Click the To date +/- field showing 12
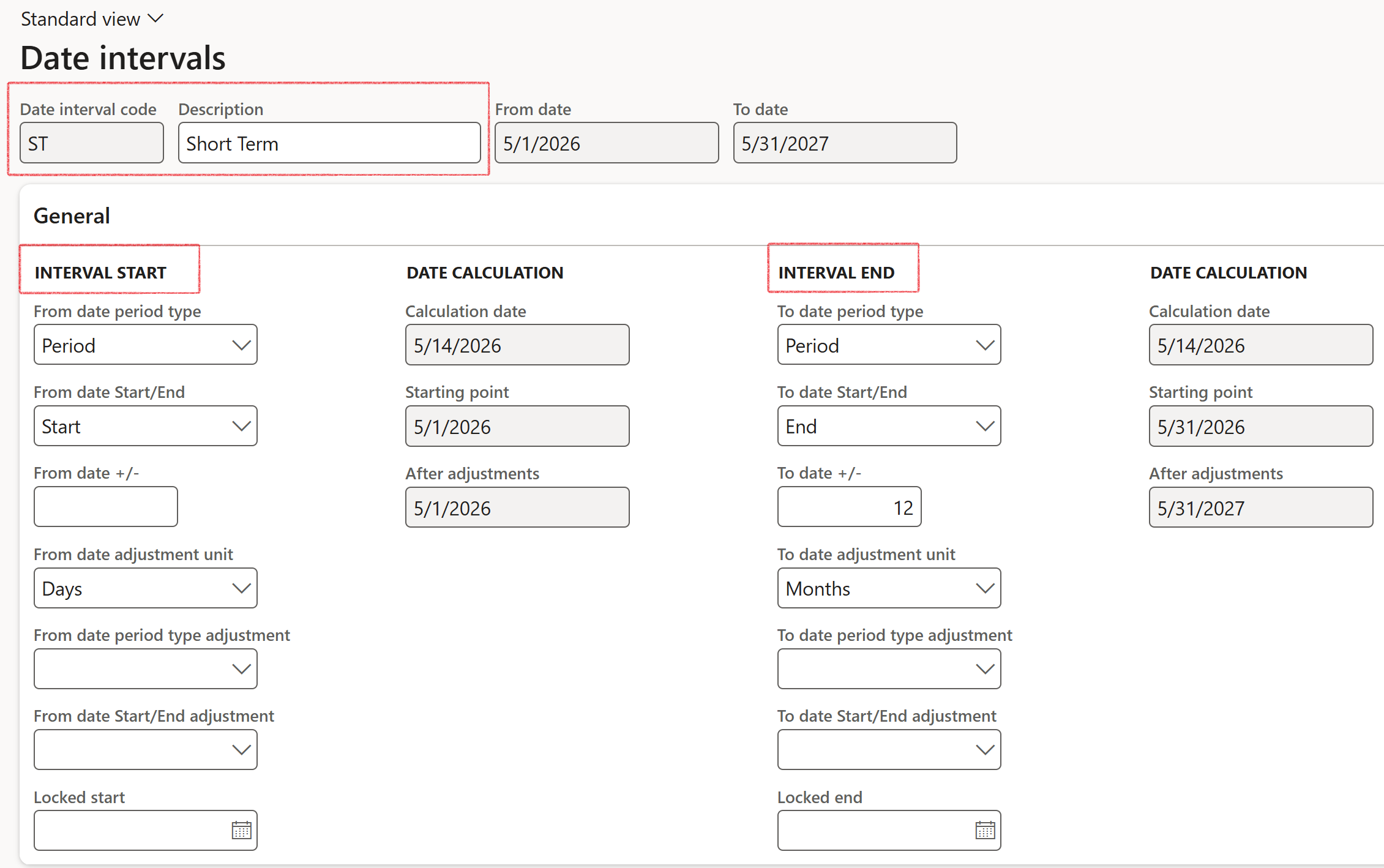Image resolution: width=1384 pixels, height=868 pixels. [850, 506]
